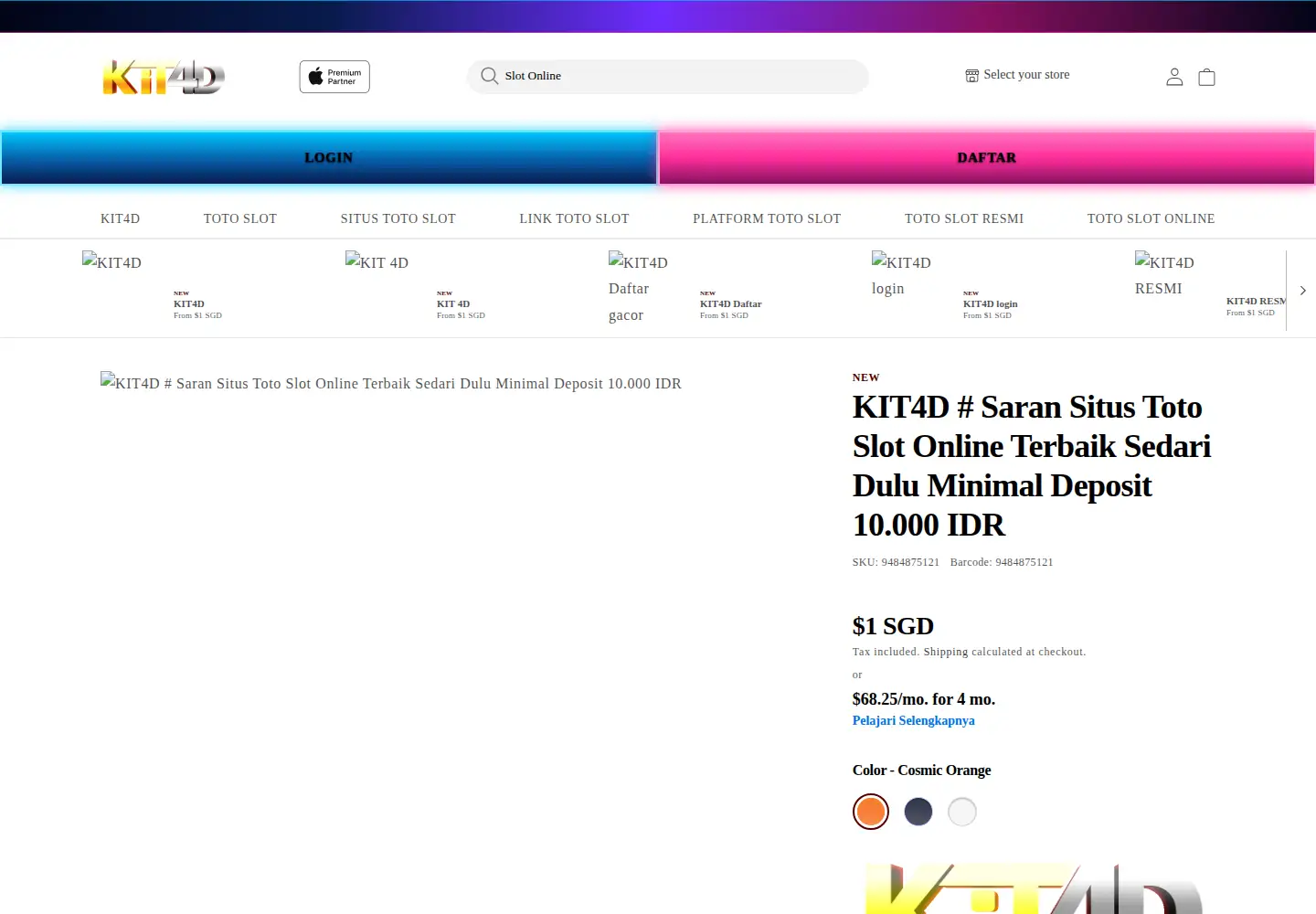Click Pelajari Selengkapnya link

pyautogui.click(x=914, y=720)
